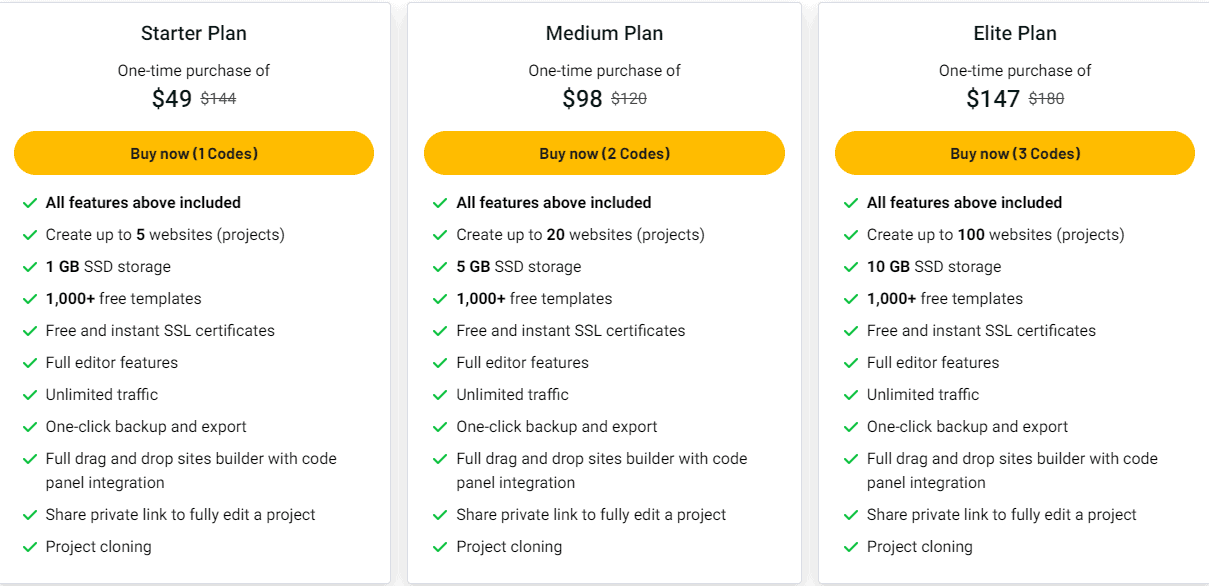Select the check next to Free and instant SSL certificates in Elite Plan

point(850,331)
